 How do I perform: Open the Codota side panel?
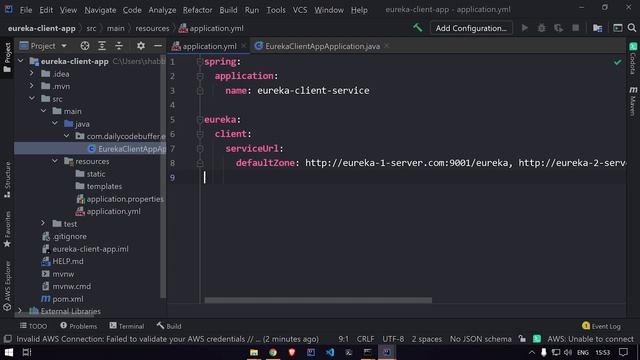coord(633,58)
